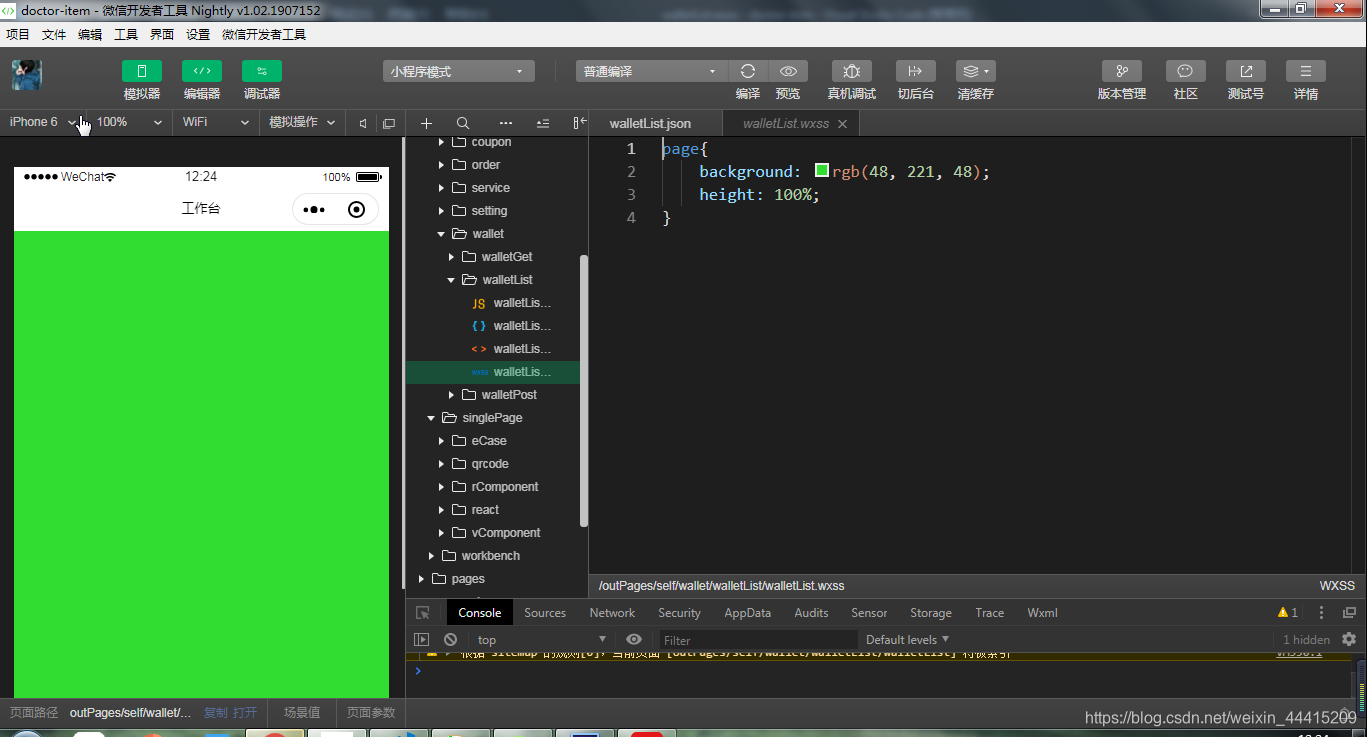Collapse the walletList folder
This screenshot has height=737, width=1367.
pyautogui.click(x=451, y=280)
